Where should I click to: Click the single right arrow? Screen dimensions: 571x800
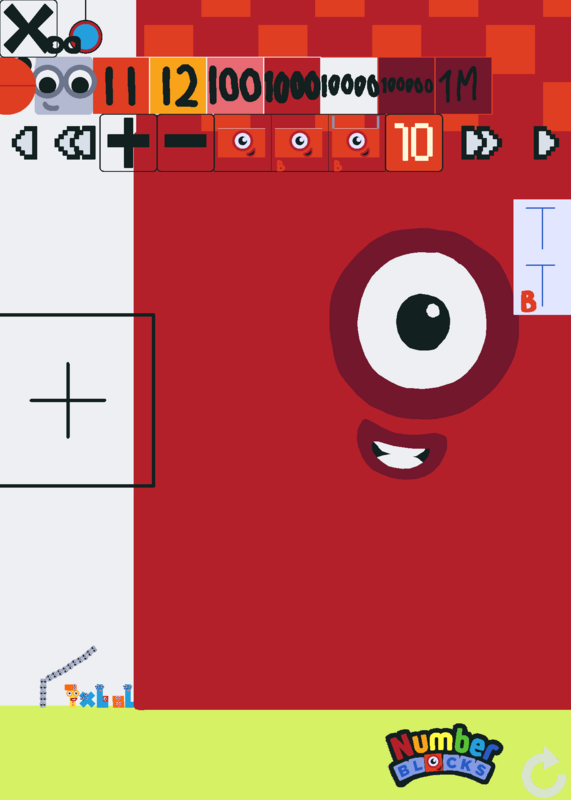[x=547, y=143]
